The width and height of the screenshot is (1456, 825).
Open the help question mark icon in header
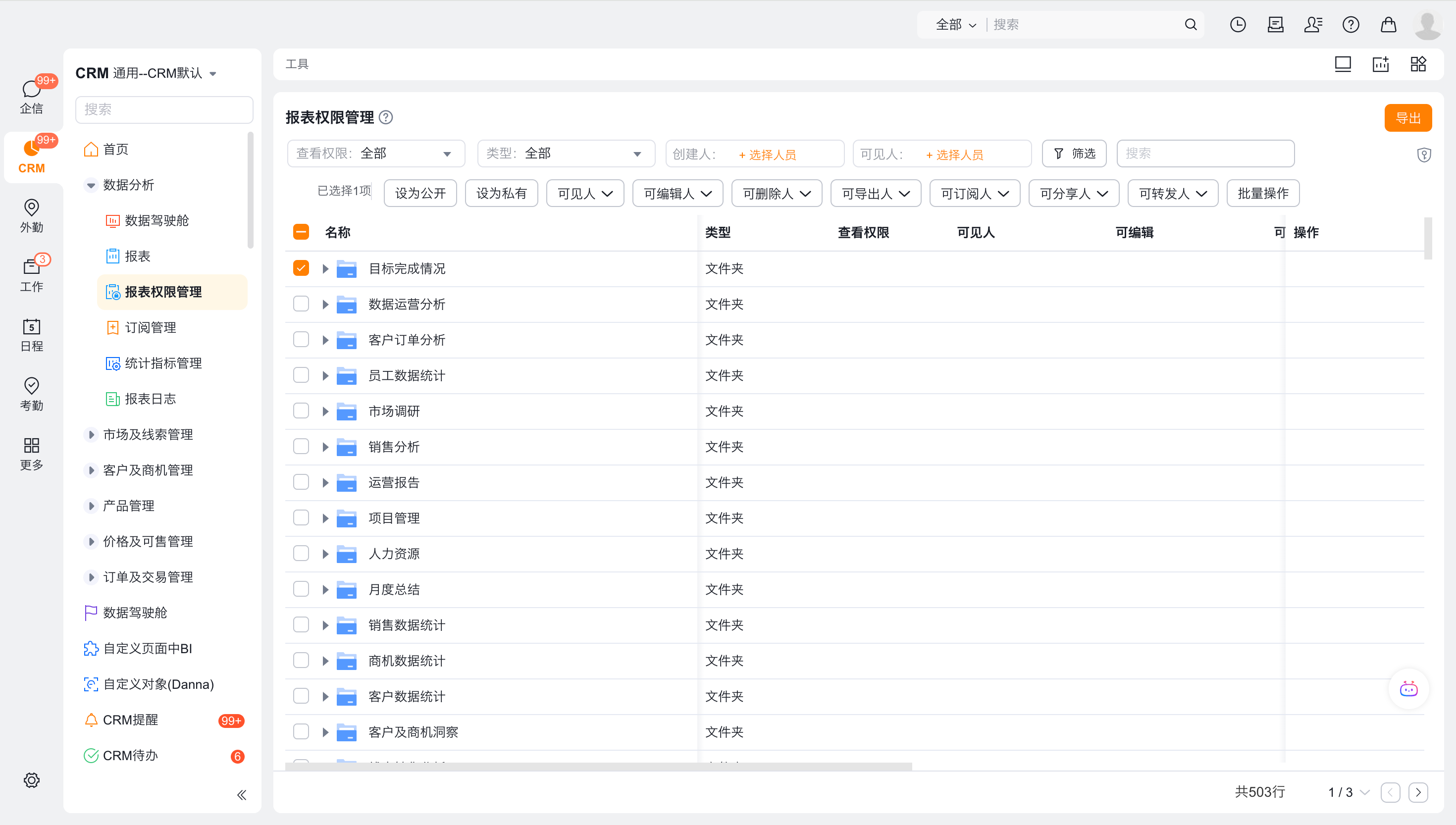[x=1350, y=24]
